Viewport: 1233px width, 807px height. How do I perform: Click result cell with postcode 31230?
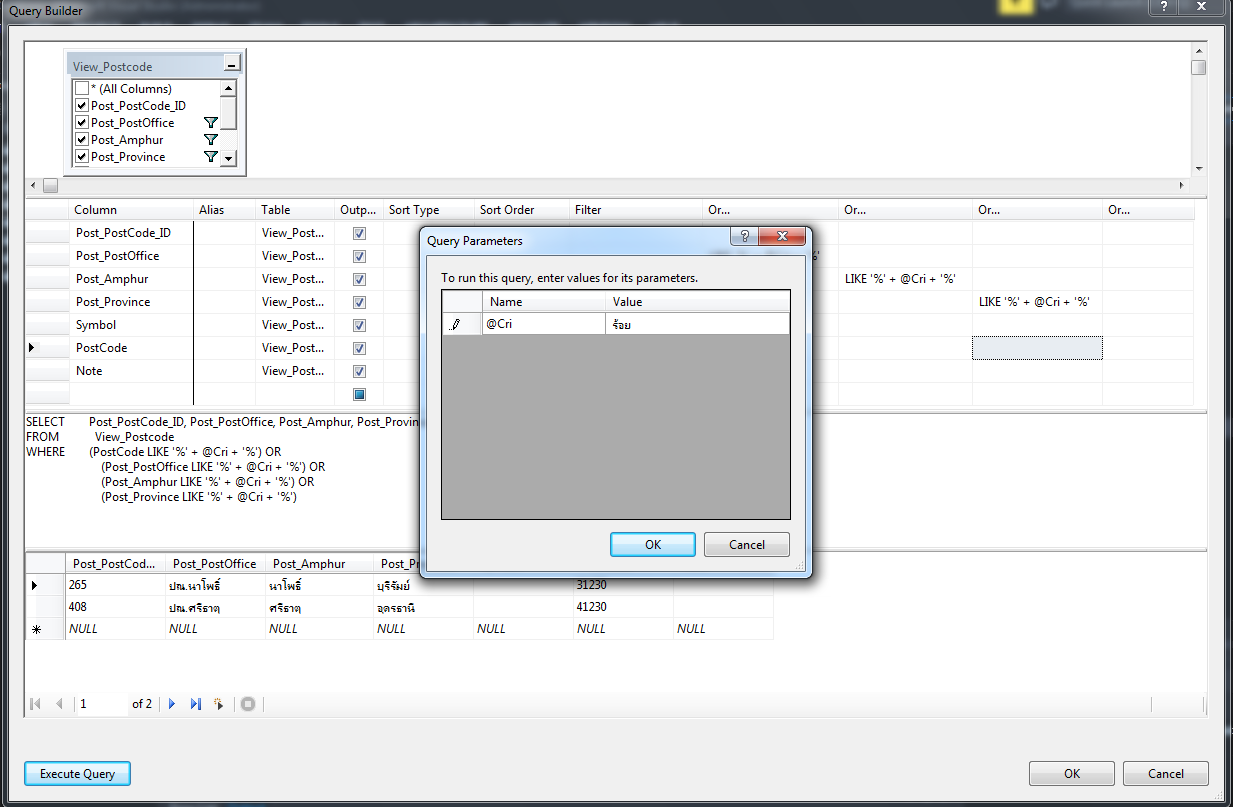(623, 585)
